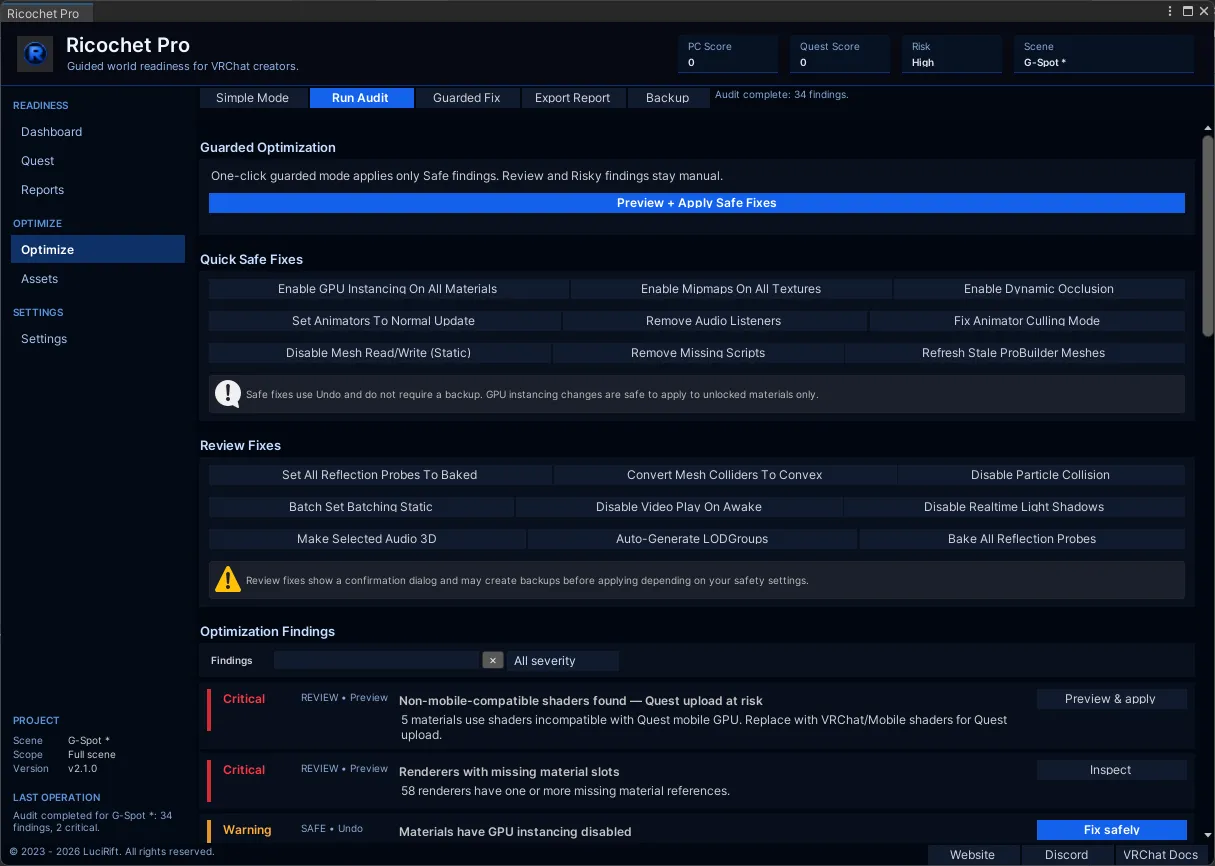Click 'Audit complete: 34 findings.' status text

point(782,95)
